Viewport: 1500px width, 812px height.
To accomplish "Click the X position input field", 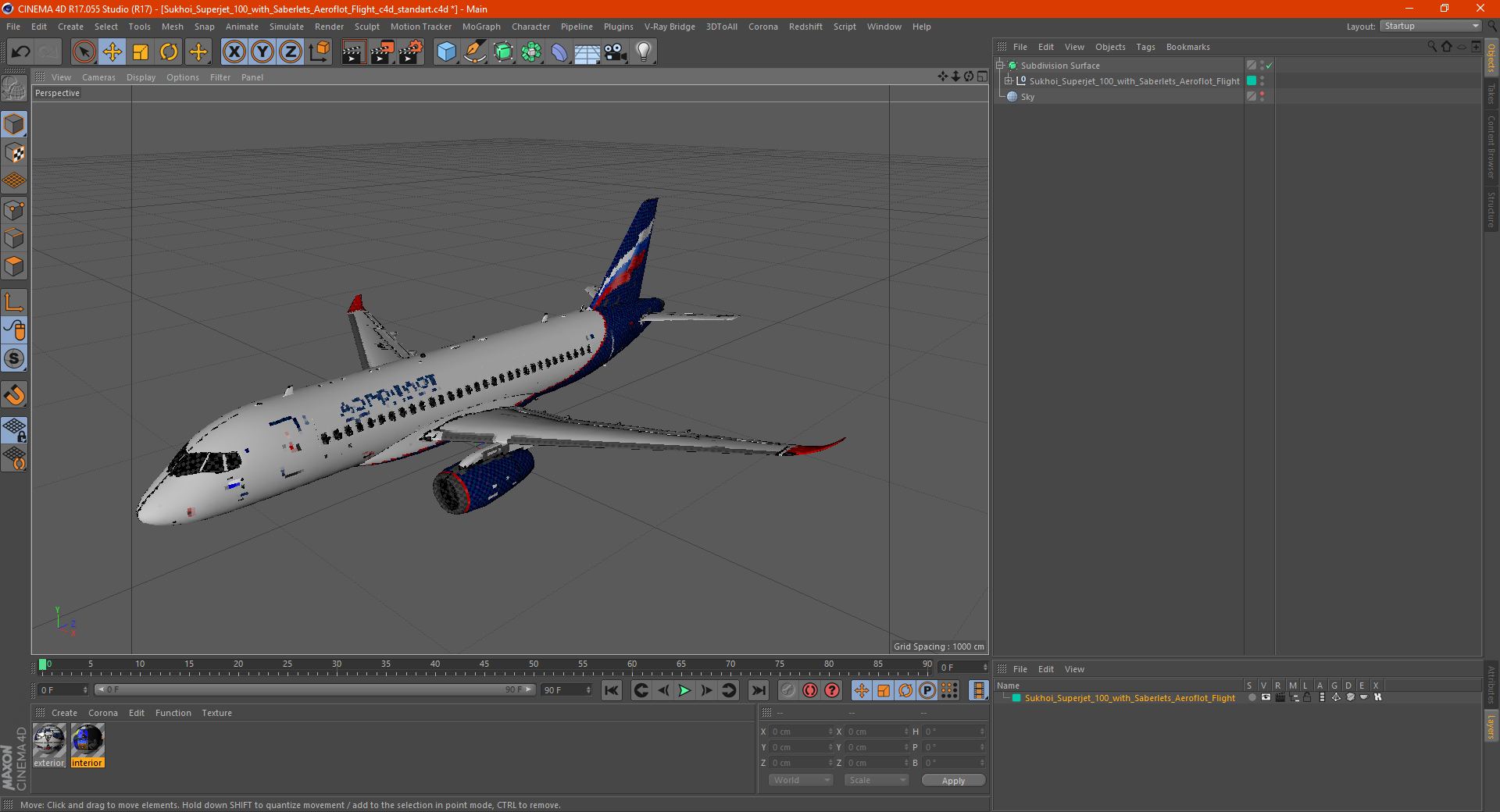I will coord(802,732).
